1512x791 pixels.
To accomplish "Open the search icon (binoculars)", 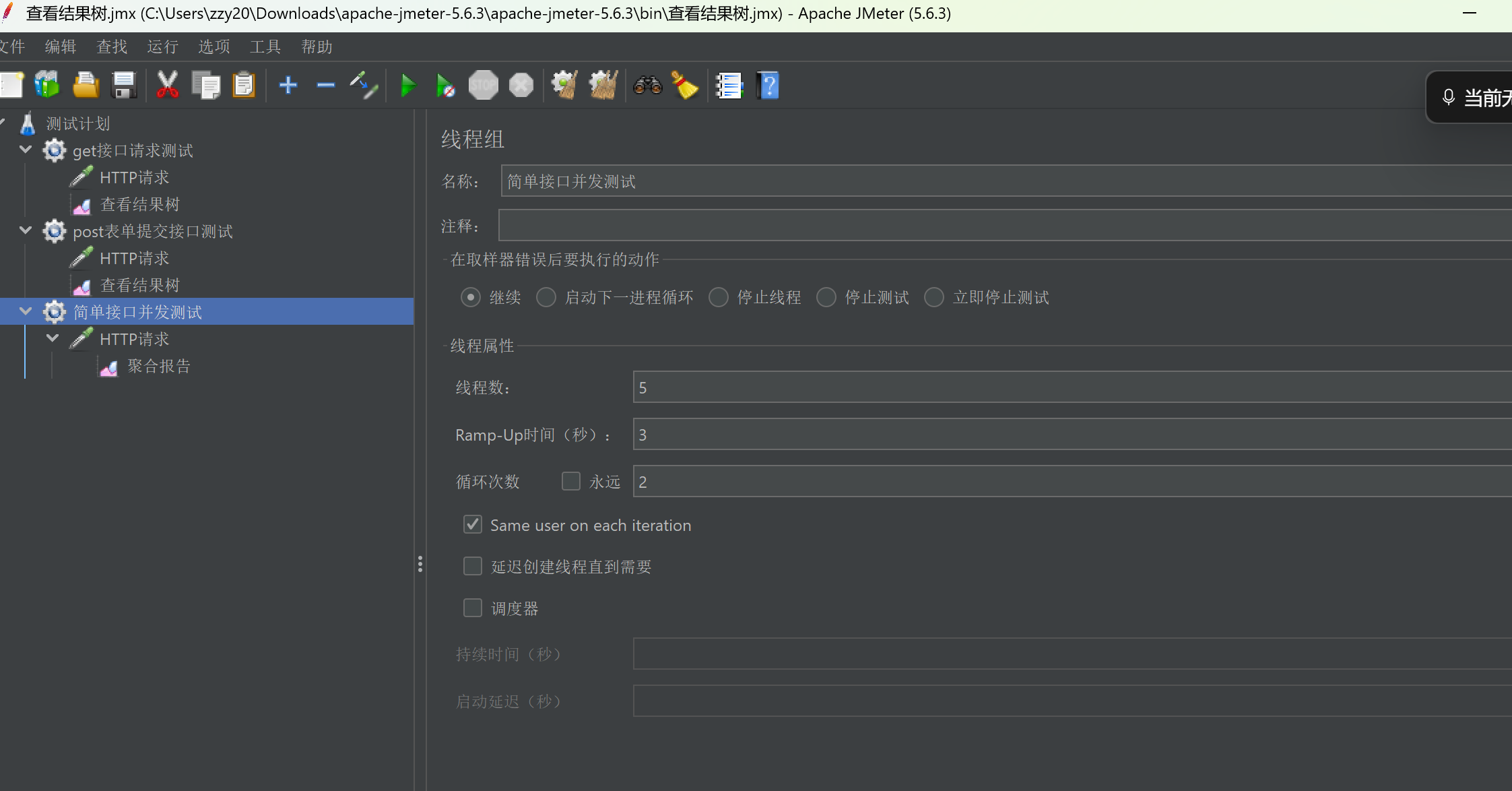I will [x=648, y=84].
